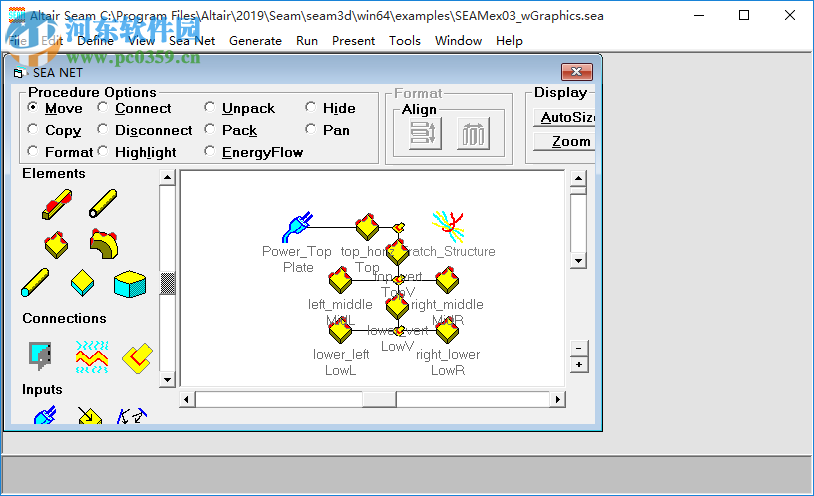Click the AutoSize display button
Image resolution: width=814 pixels, height=496 pixels.
click(564, 117)
